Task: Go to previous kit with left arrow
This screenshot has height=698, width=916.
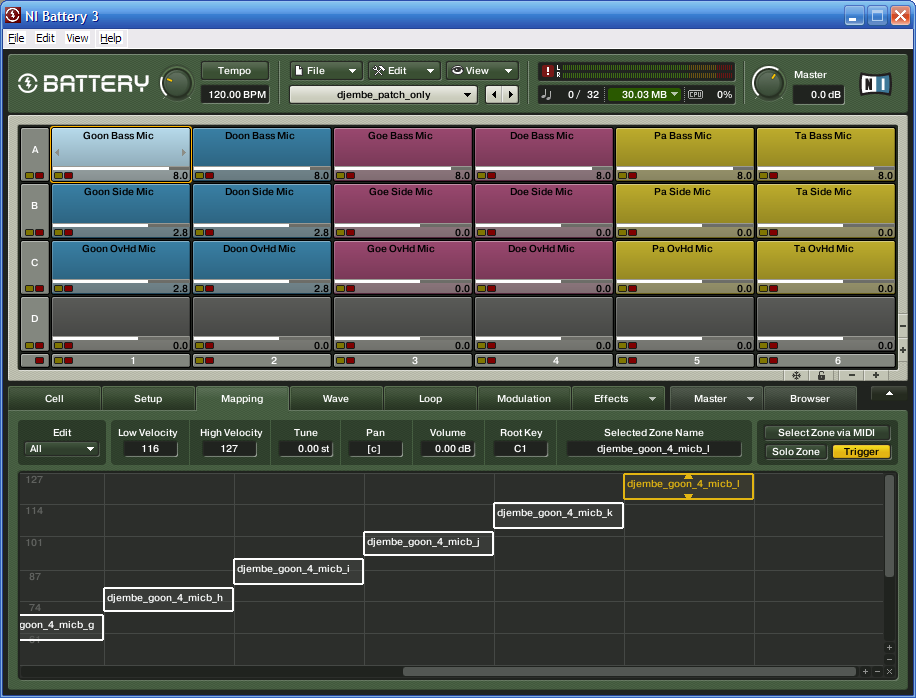Action: coord(494,95)
